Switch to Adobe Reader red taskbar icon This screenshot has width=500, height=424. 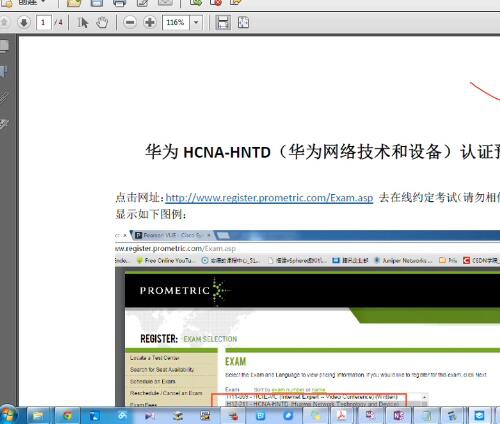(342, 416)
